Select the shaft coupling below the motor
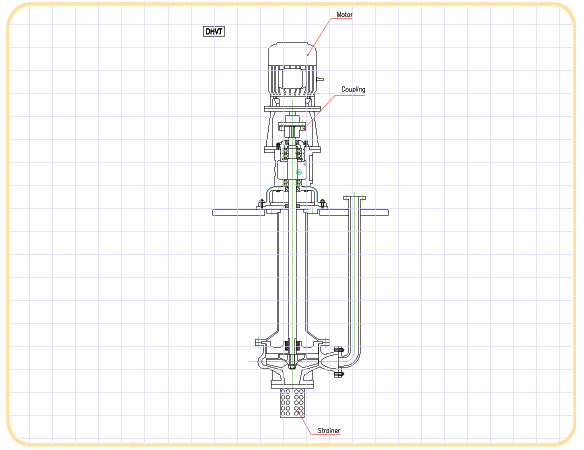The image size is (584, 450). point(292,127)
